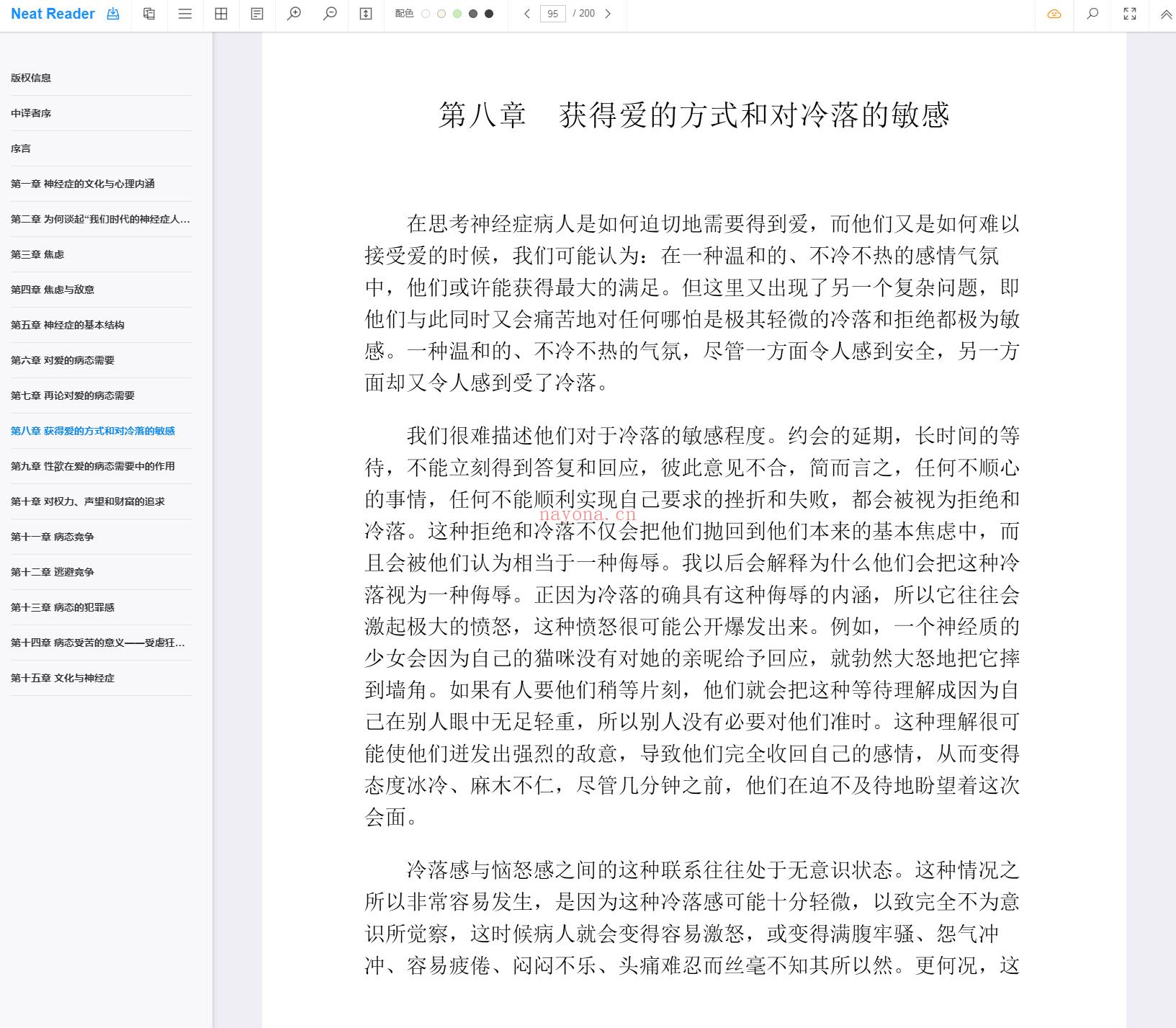Click the orange cloud sync icon
This screenshot has height=1028, width=1176.
[x=1054, y=14]
